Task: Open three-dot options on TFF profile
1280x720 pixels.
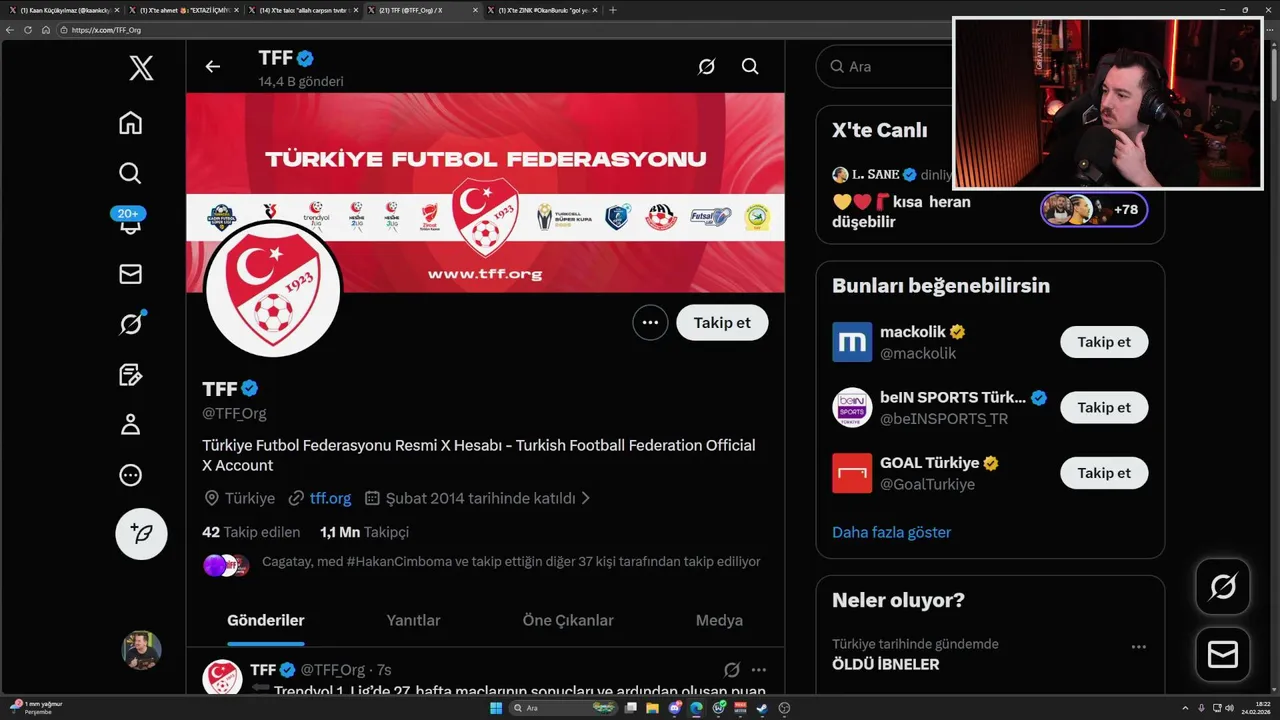Action: tap(650, 322)
